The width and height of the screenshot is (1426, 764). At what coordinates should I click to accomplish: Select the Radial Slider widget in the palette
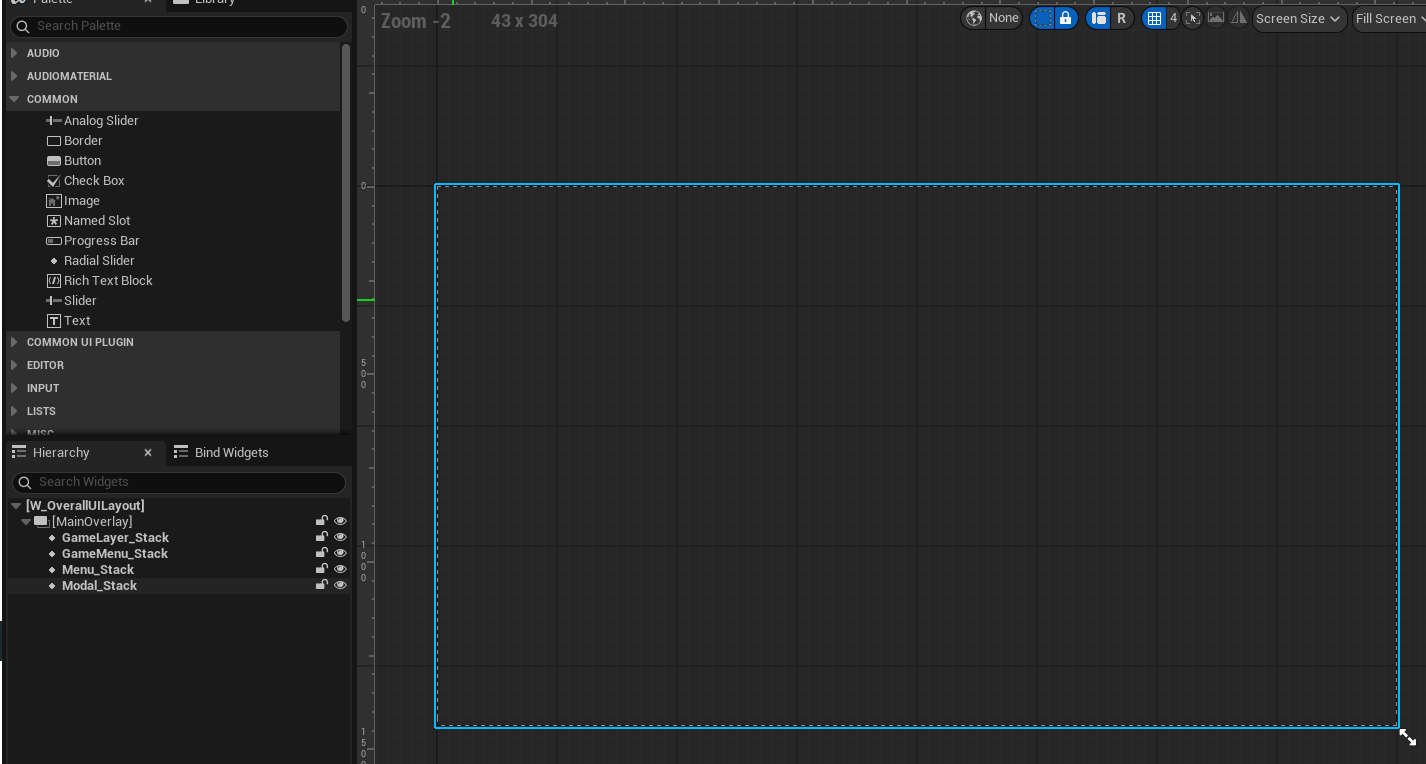pyautogui.click(x=90, y=261)
